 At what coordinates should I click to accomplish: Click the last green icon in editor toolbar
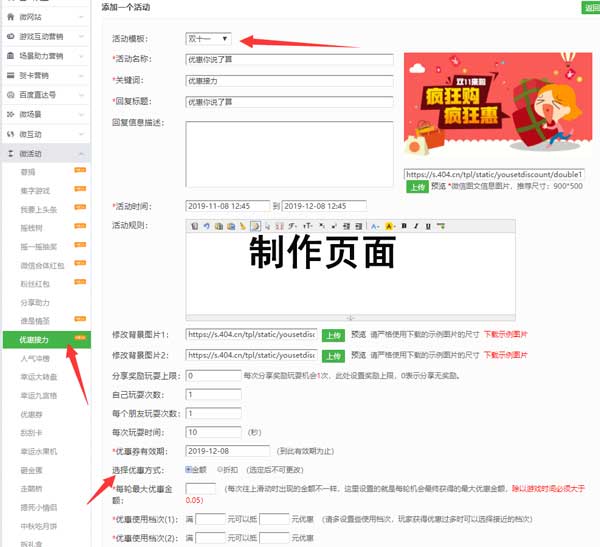pyautogui.click(x=441, y=226)
